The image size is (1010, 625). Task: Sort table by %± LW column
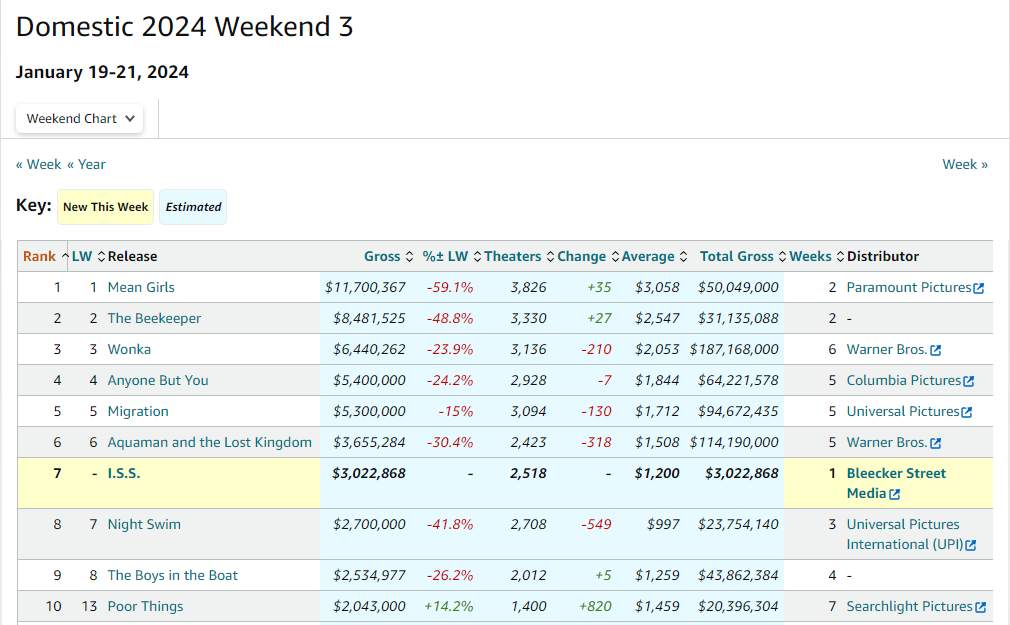(x=452, y=256)
